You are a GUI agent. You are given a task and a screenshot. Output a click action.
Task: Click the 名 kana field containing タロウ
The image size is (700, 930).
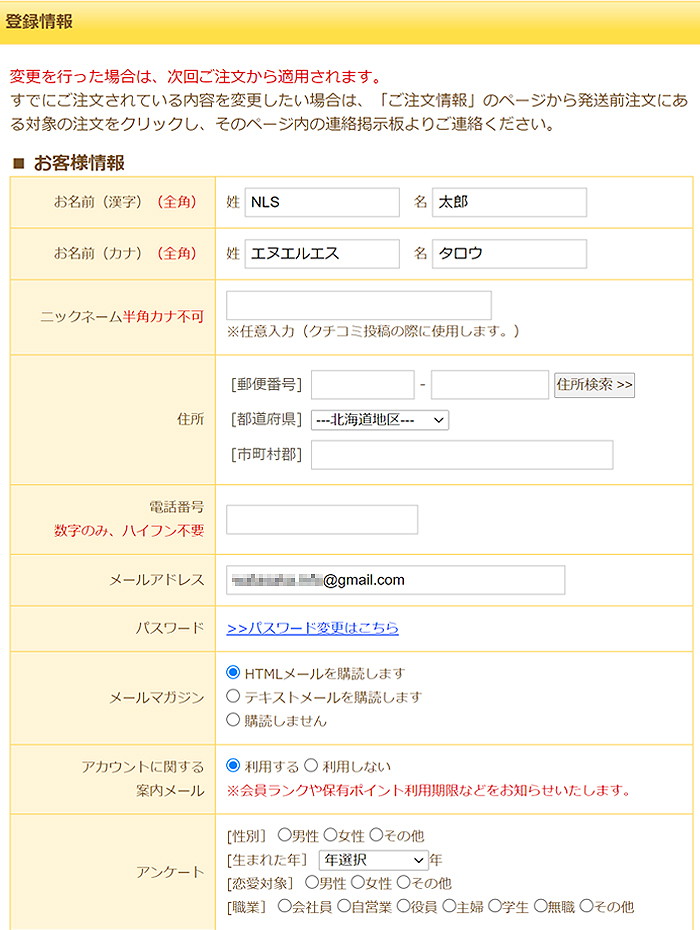[509, 254]
